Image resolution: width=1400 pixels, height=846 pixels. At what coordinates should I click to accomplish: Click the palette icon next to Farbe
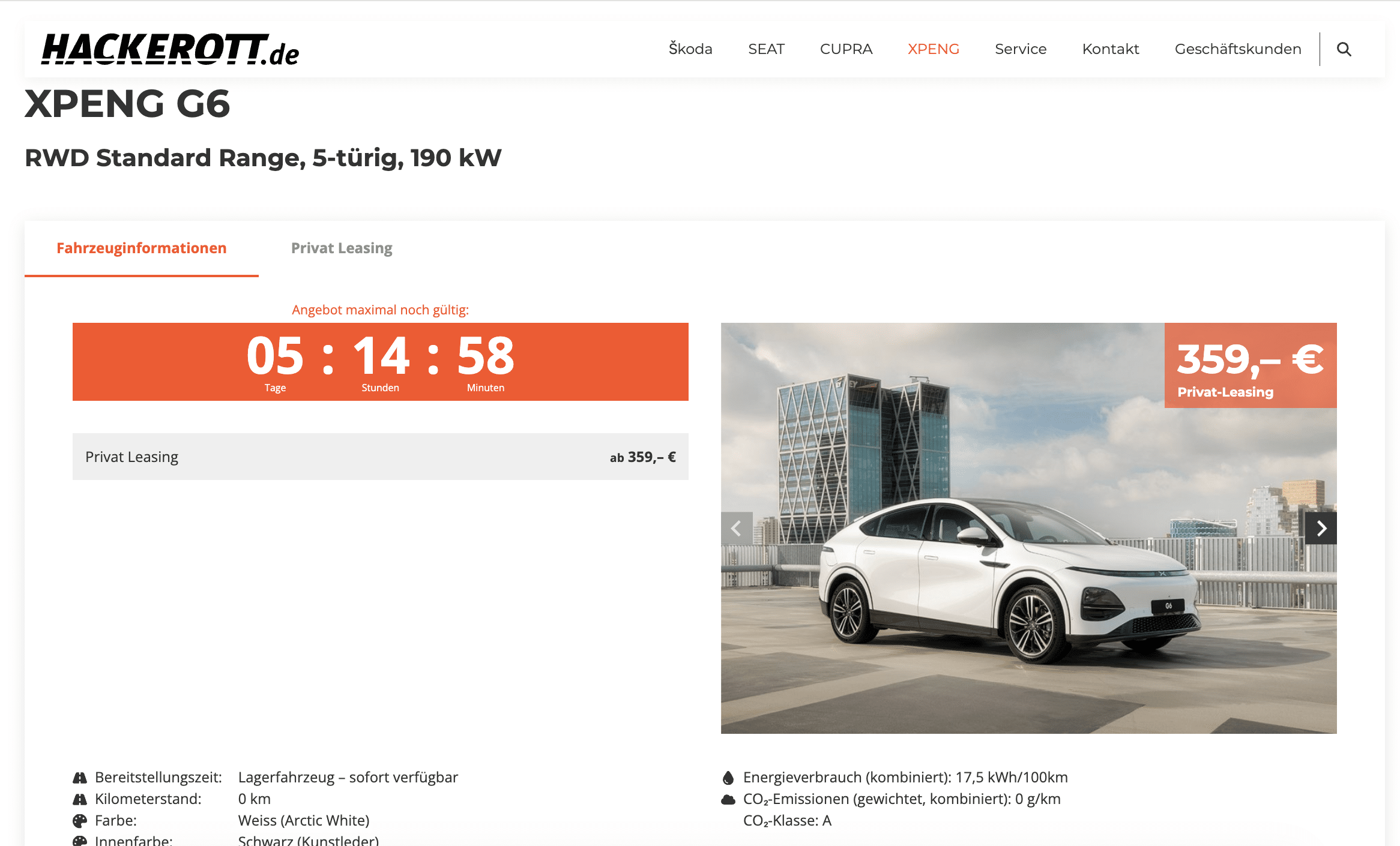point(80,821)
